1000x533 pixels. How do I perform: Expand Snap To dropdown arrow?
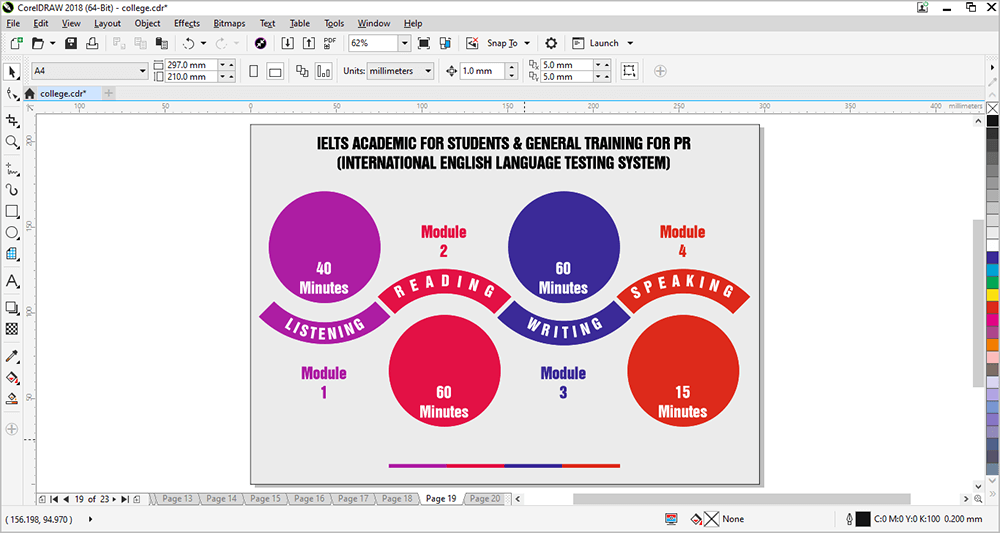pos(527,43)
